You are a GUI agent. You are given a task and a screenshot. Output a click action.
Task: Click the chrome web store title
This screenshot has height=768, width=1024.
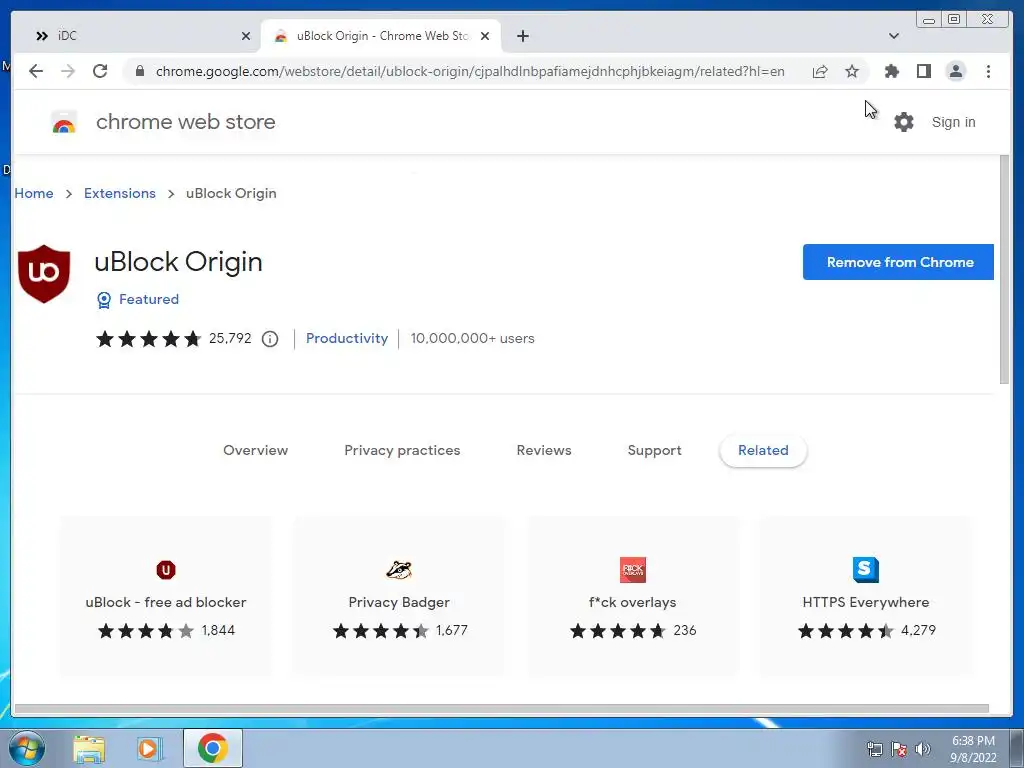185,122
